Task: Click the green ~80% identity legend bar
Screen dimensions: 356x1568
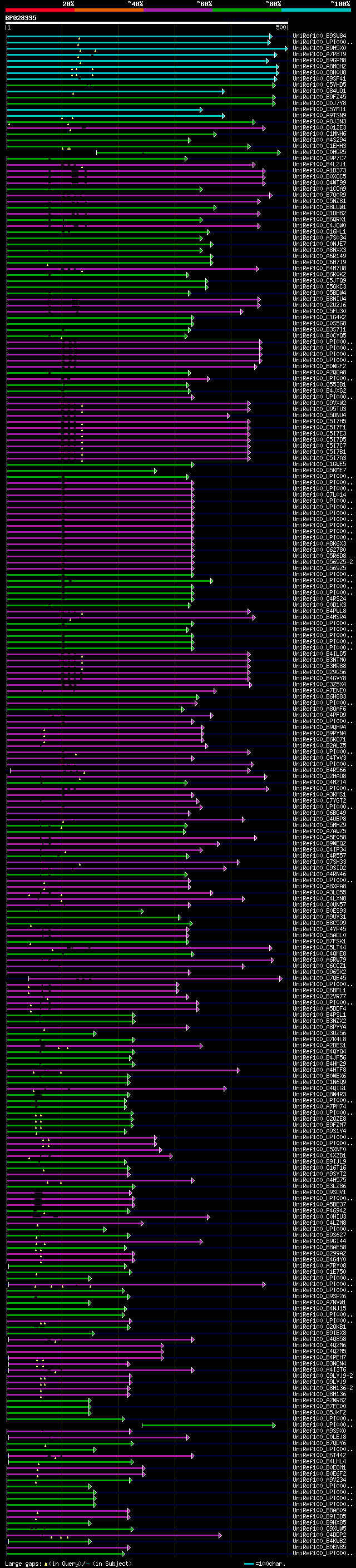Action: coord(247,10)
